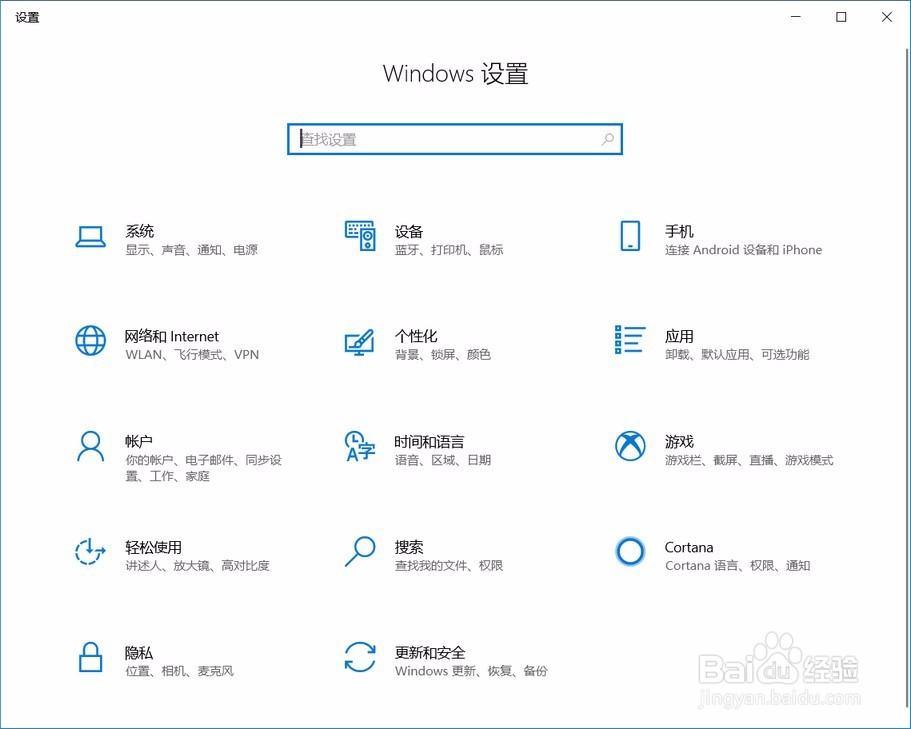The height and width of the screenshot is (729, 911).
Task: Maximize the 设置 window
Action: pyautogui.click(x=841, y=17)
